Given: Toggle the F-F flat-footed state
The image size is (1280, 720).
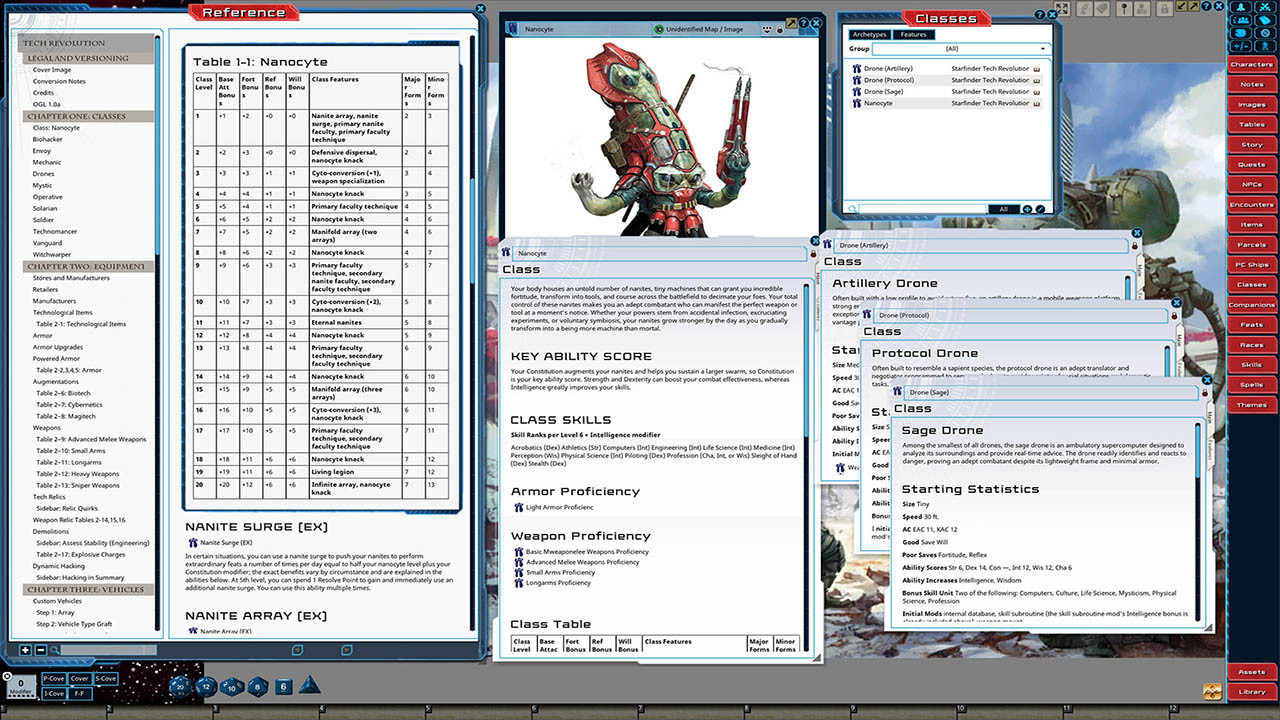Looking at the screenshot, I should (78, 693).
